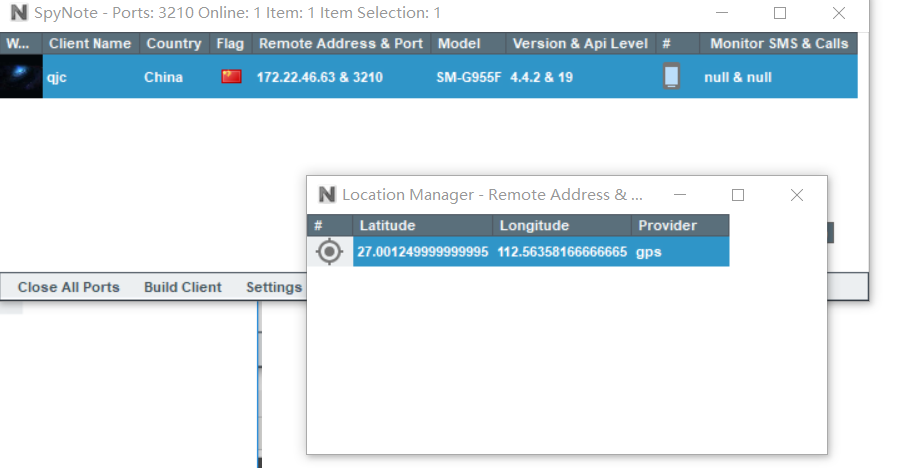Click the Flag column header
The width and height of the screenshot is (911, 468).
(x=230, y=44)
